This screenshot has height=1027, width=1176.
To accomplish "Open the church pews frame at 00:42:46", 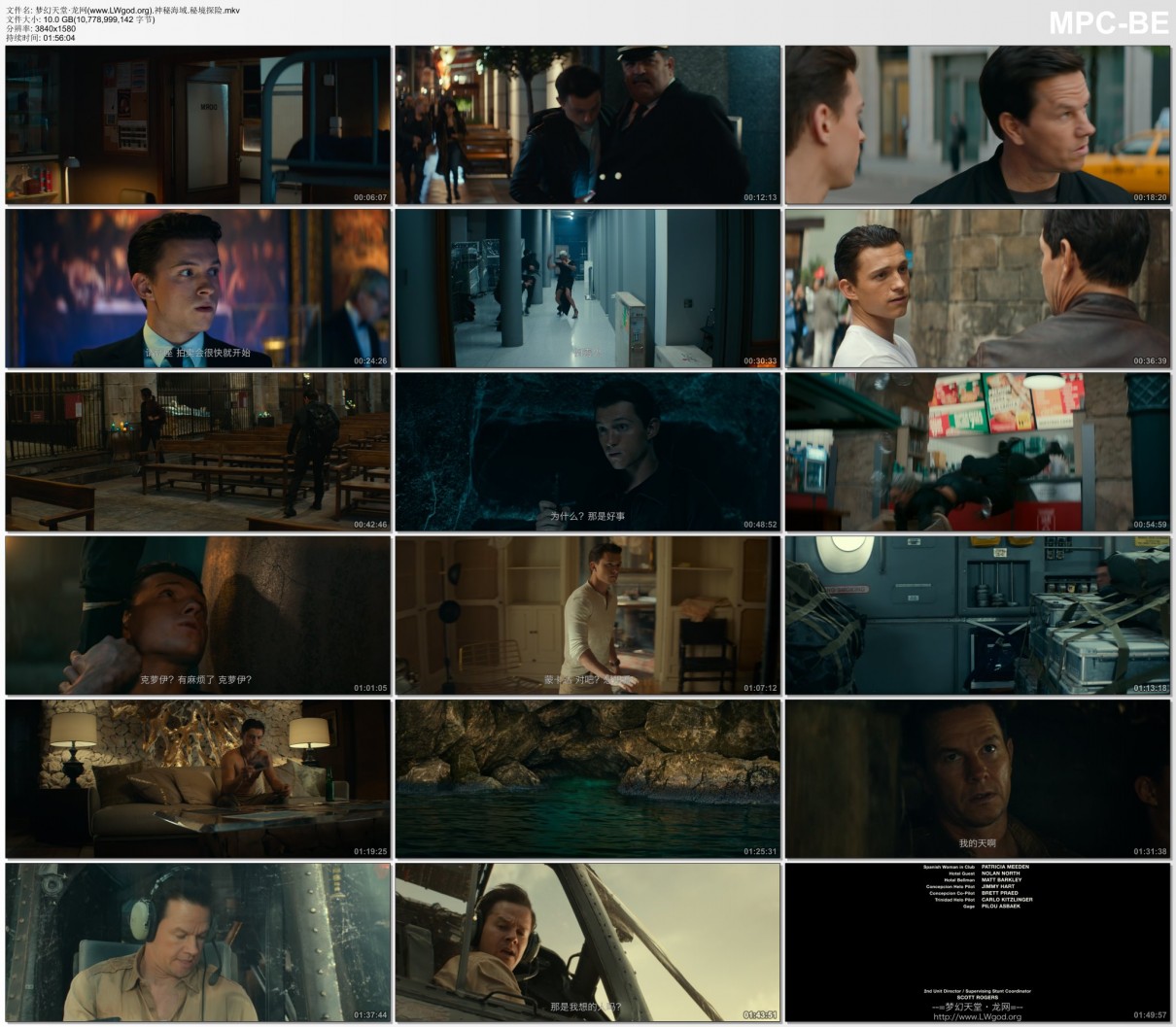I will pos(197,452).
